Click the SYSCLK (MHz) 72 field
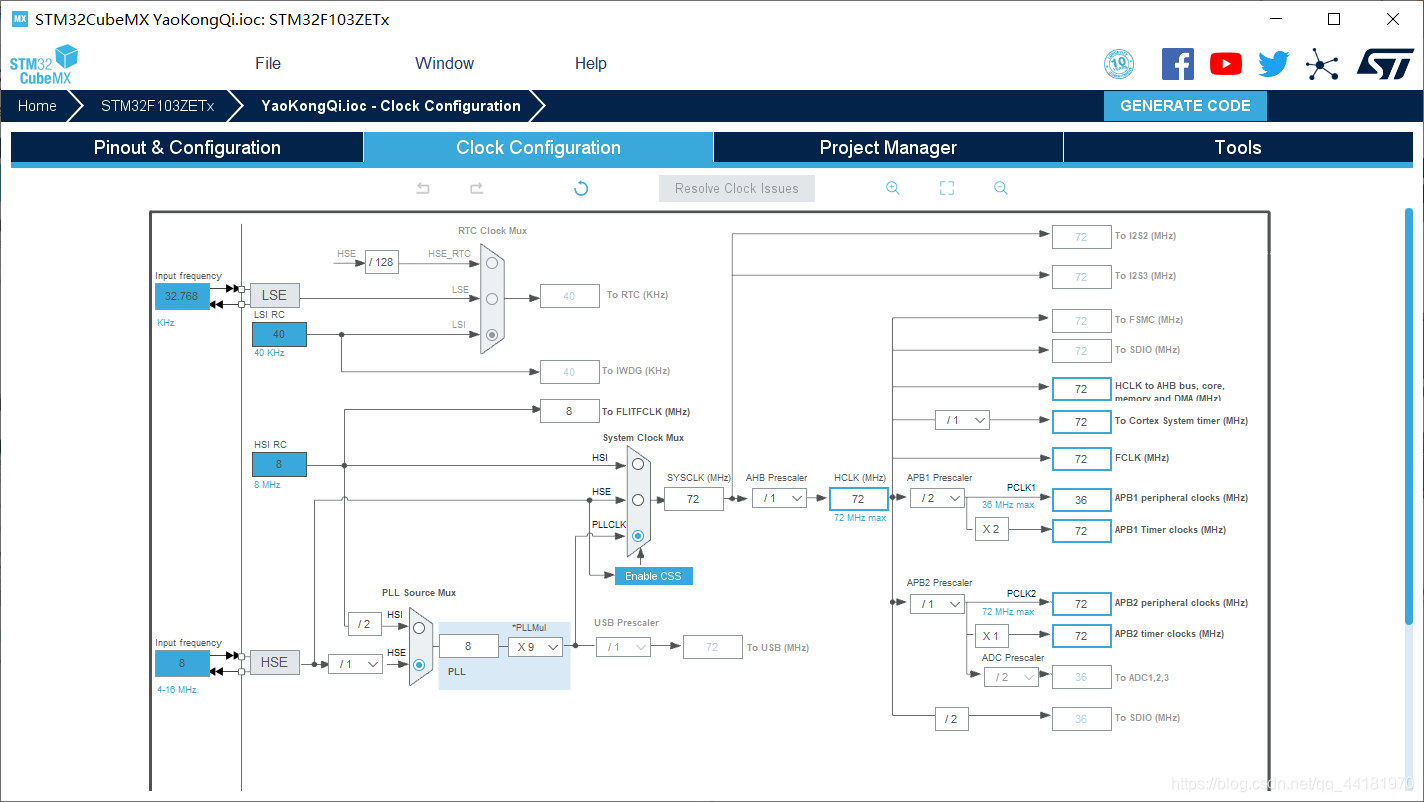Image resolution: width=1424 pixels, height=802 pixels. click(x=693, y=498)
